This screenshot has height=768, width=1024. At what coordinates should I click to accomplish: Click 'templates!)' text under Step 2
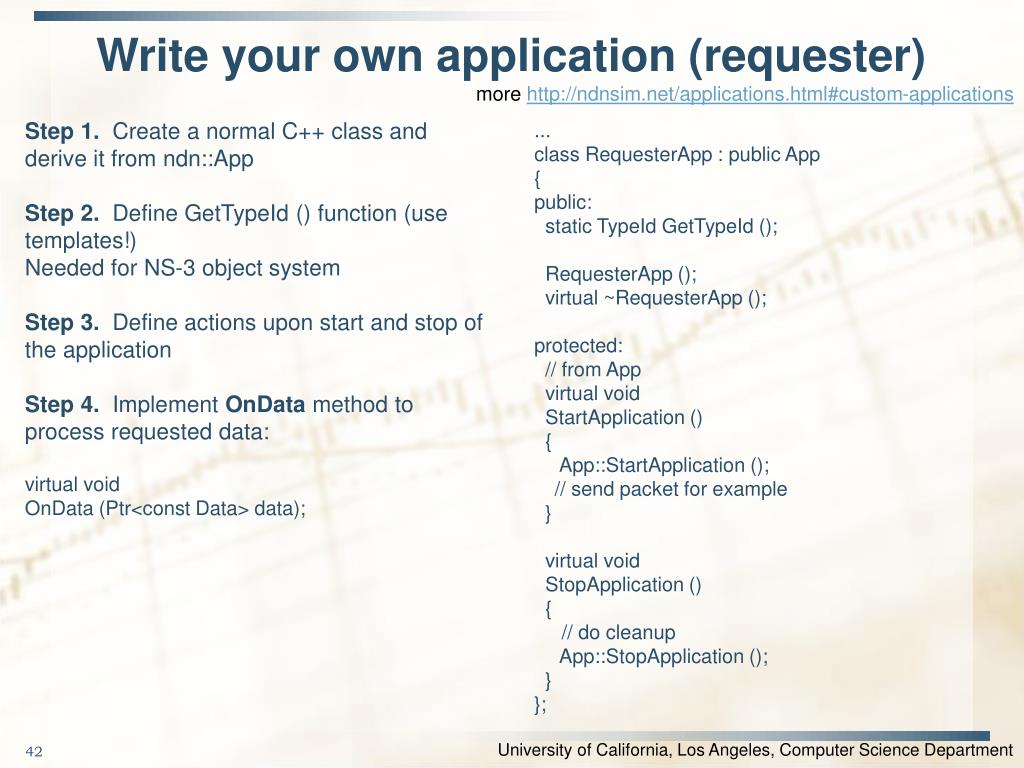tap(80, 241)
